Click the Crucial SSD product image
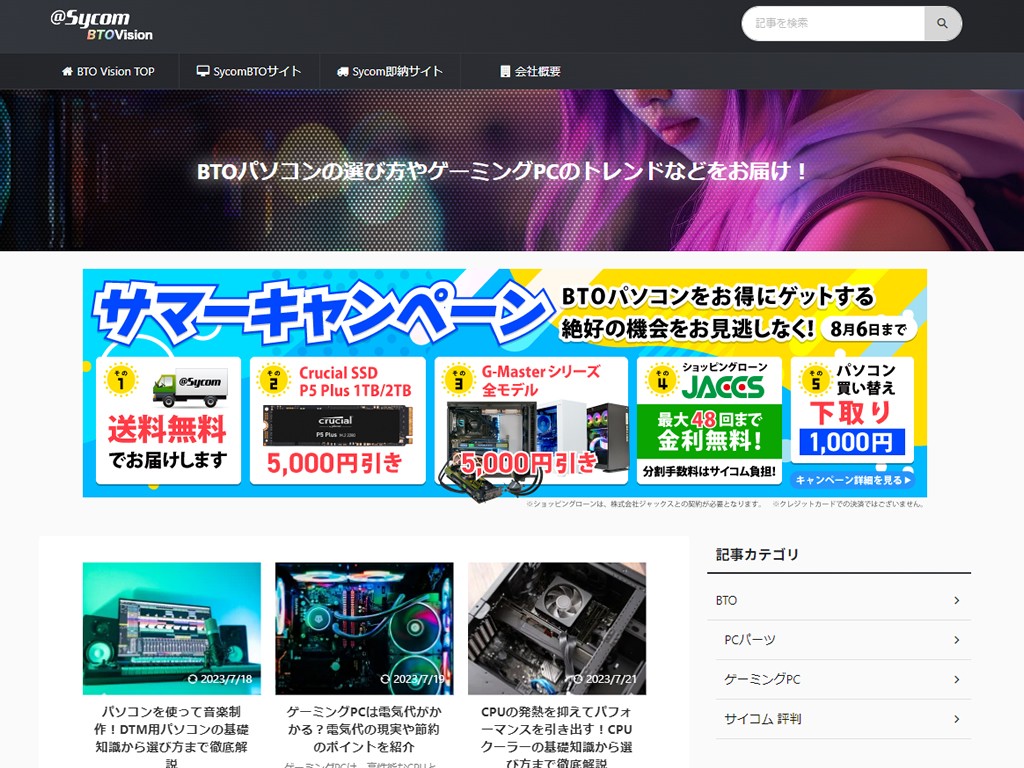 tap(338, 426)
